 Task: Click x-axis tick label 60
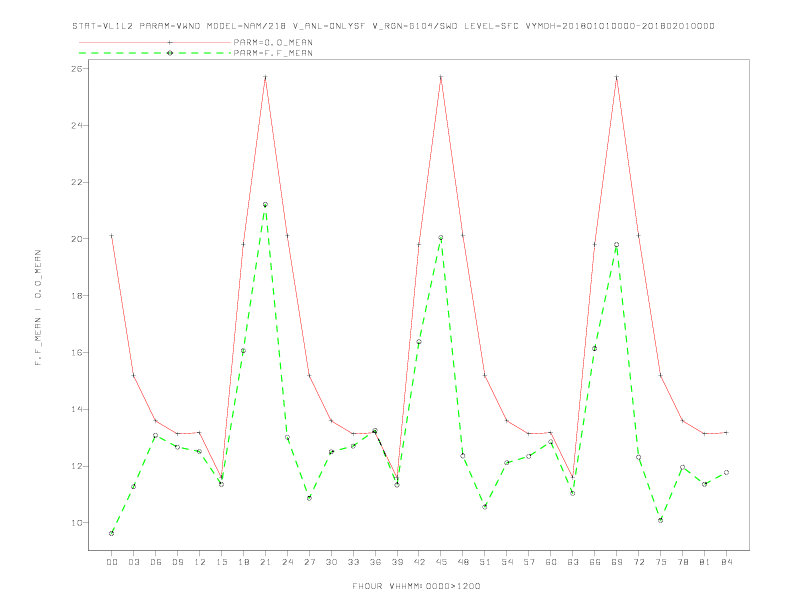pyautogui.click(x=551, y=562)
